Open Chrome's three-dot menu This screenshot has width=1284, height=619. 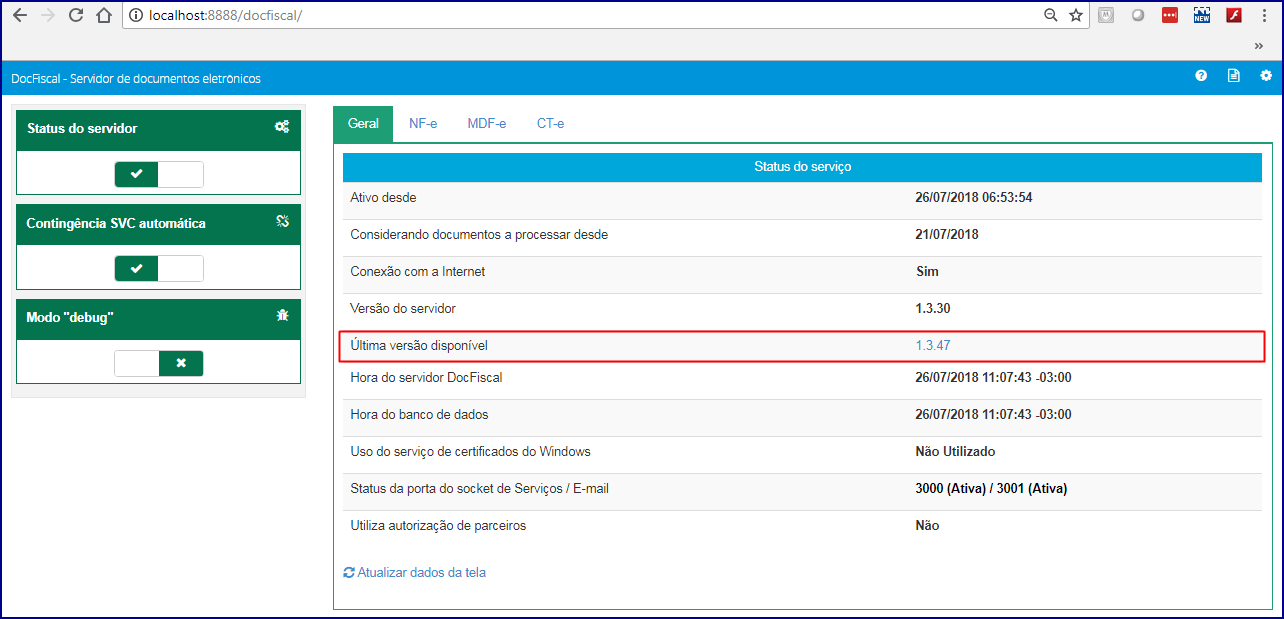click(x=1266, y=15)
